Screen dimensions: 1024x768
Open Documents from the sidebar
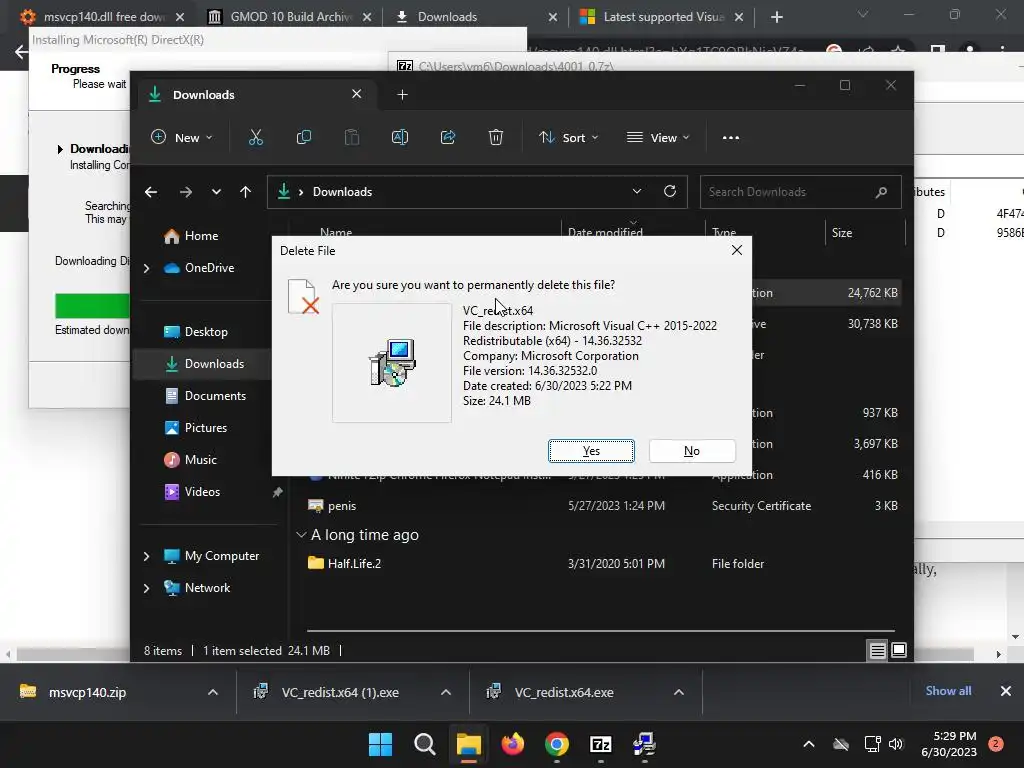[x=215, y=396]
